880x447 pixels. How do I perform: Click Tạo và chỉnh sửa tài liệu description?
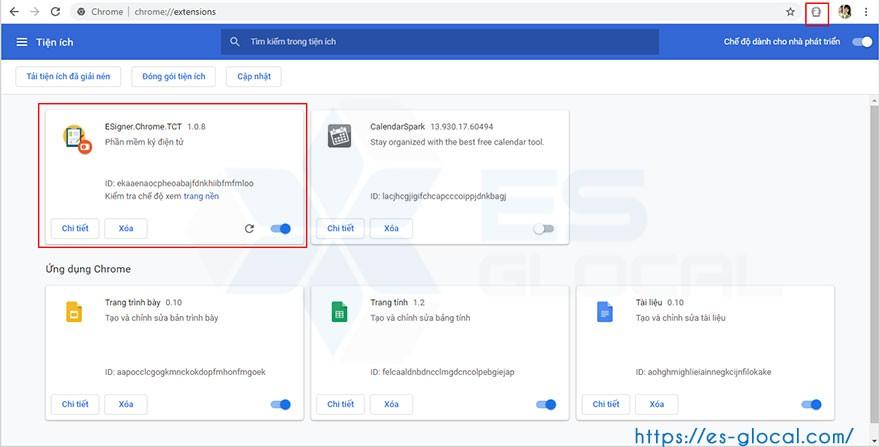(x=681, y=318)
